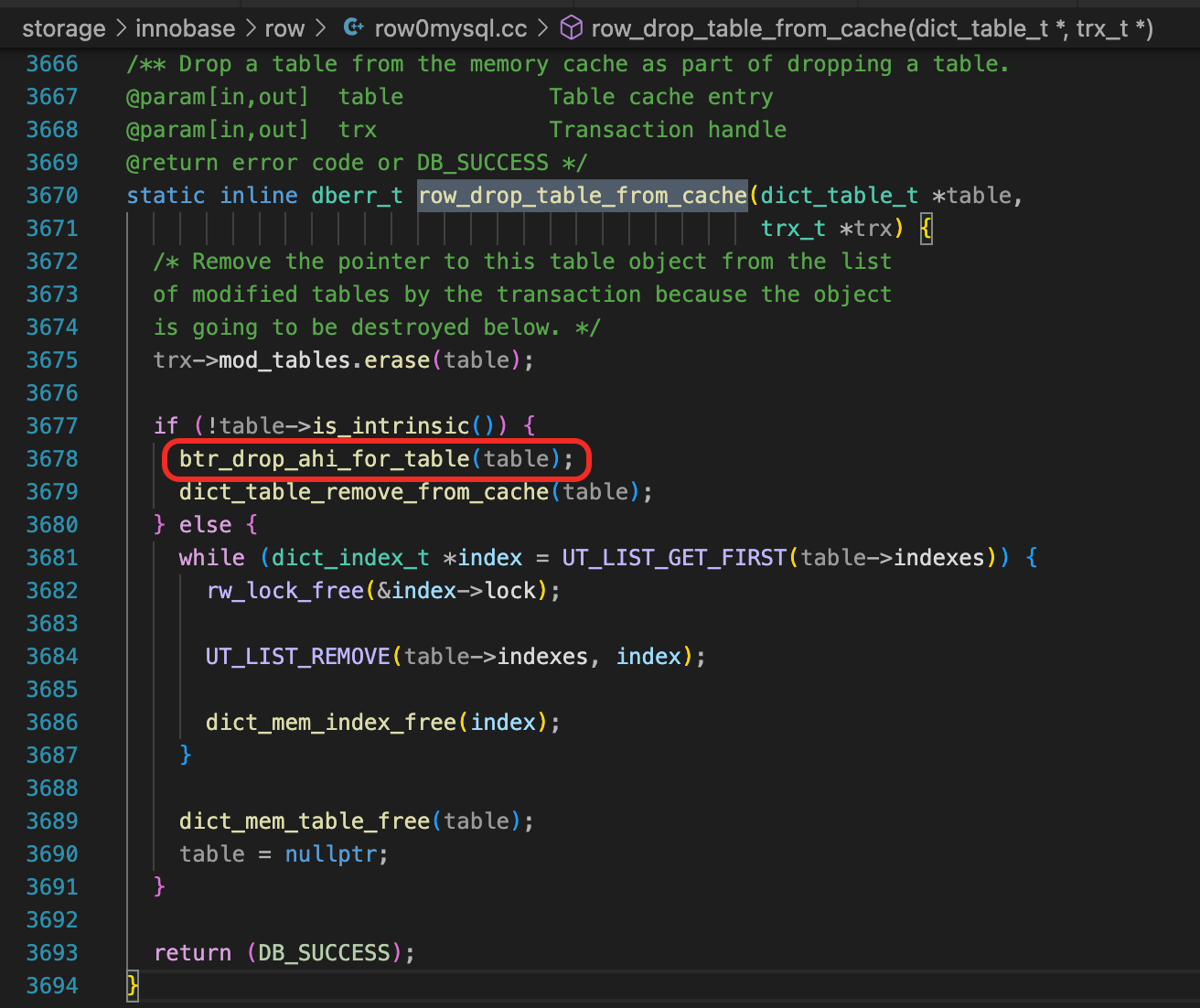Click the dict_table_remove_from_cache function call
This screenshot has width=1200, height=1008.
[x=363, y=491]
